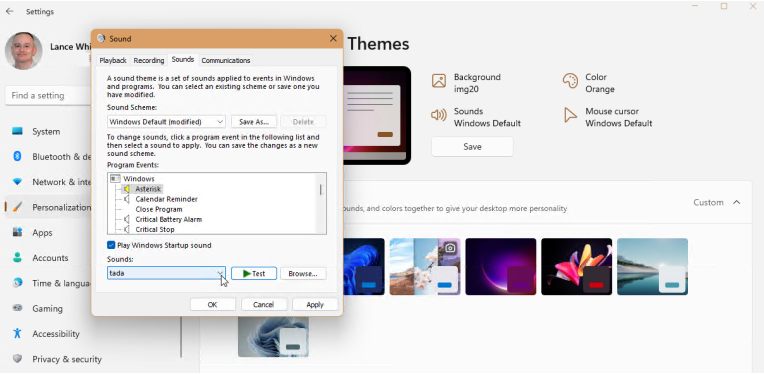
Task: Select Close Program event
Action: [159, 209]
